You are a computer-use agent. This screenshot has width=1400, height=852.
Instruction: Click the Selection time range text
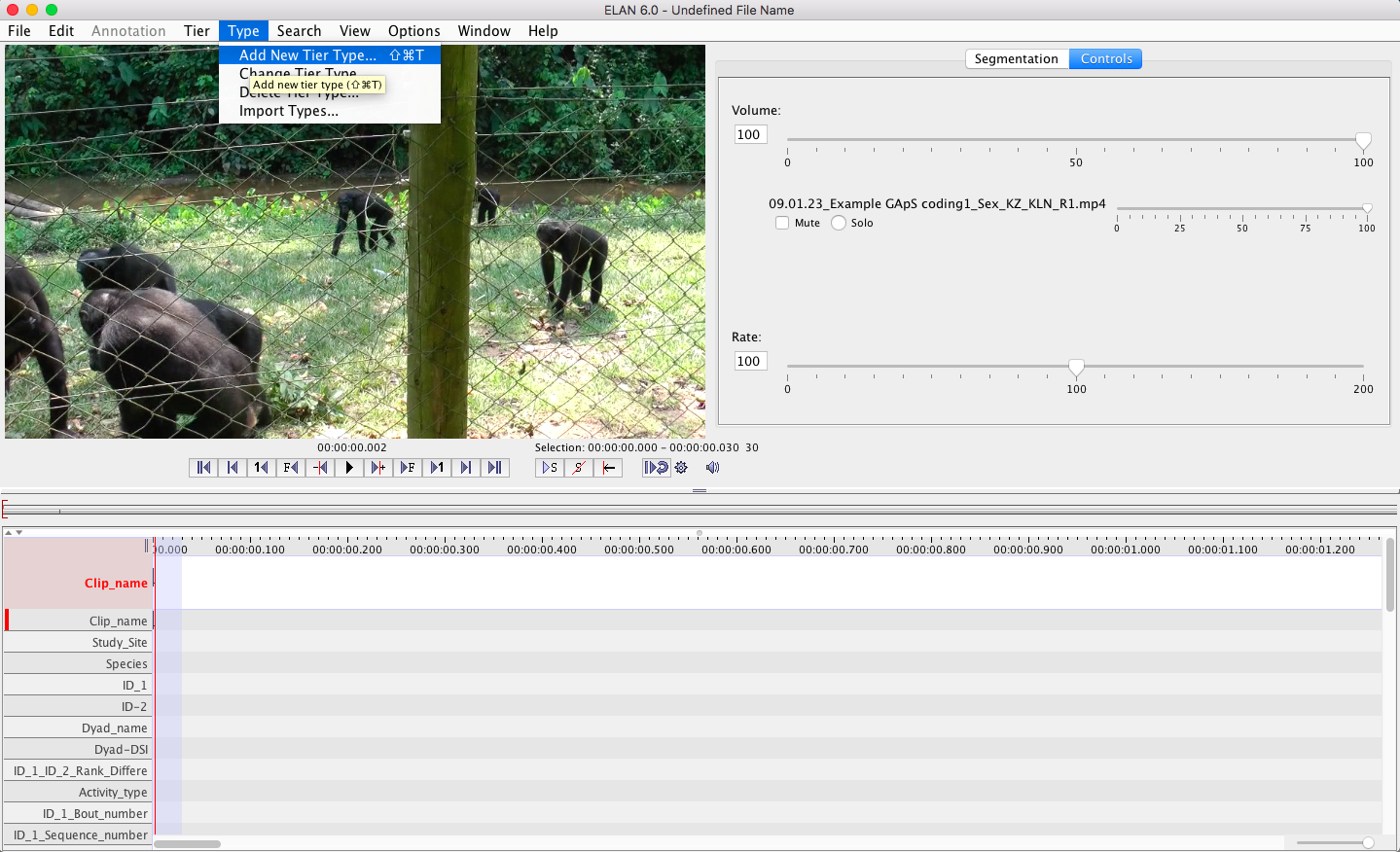pos(647,447)
